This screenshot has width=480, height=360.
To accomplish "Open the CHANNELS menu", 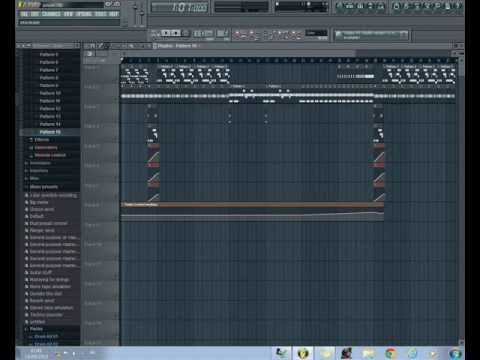I will pyautogui.click(x=51, y=14).
